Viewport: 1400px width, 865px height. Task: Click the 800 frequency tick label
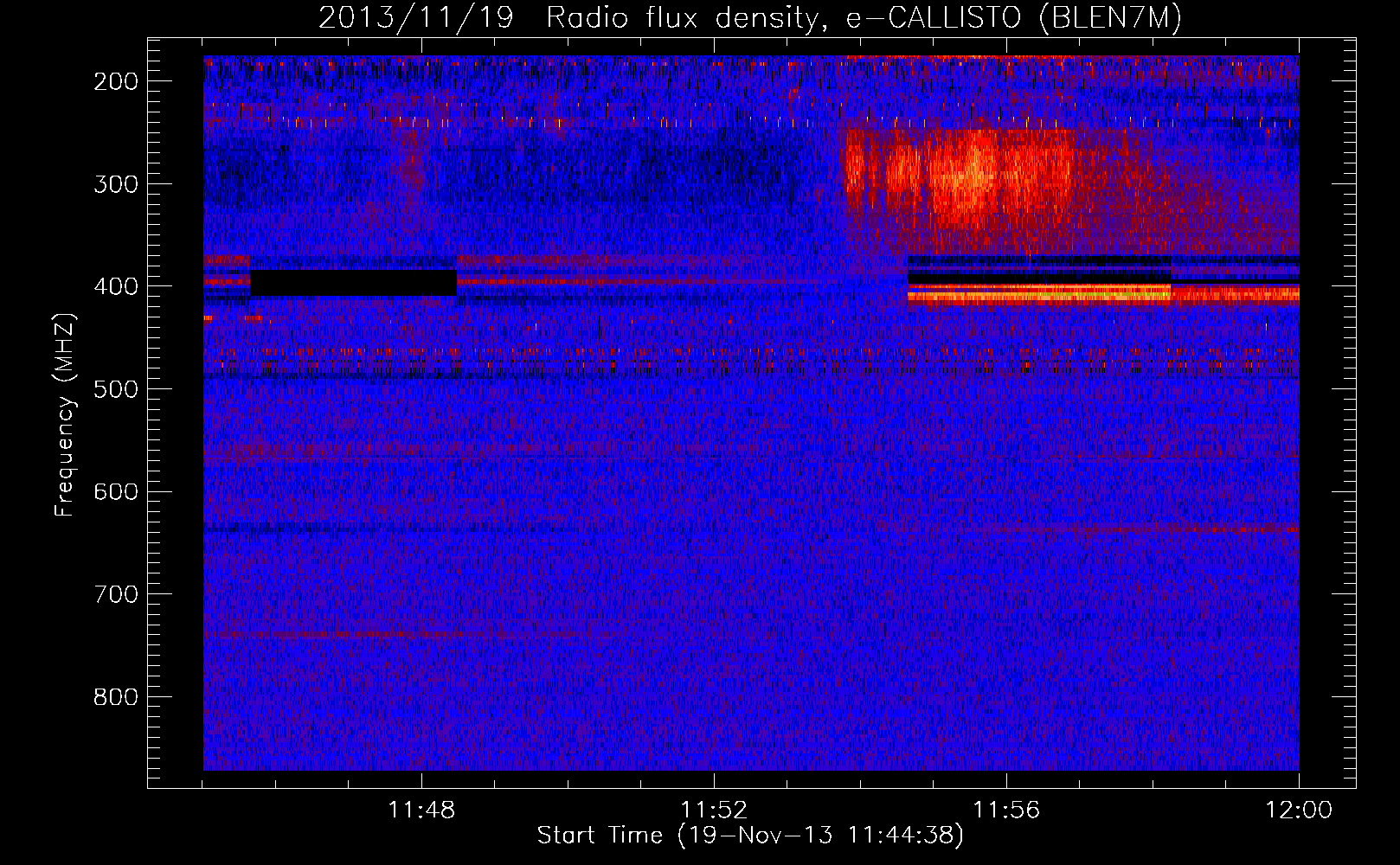tap(116, 697)
